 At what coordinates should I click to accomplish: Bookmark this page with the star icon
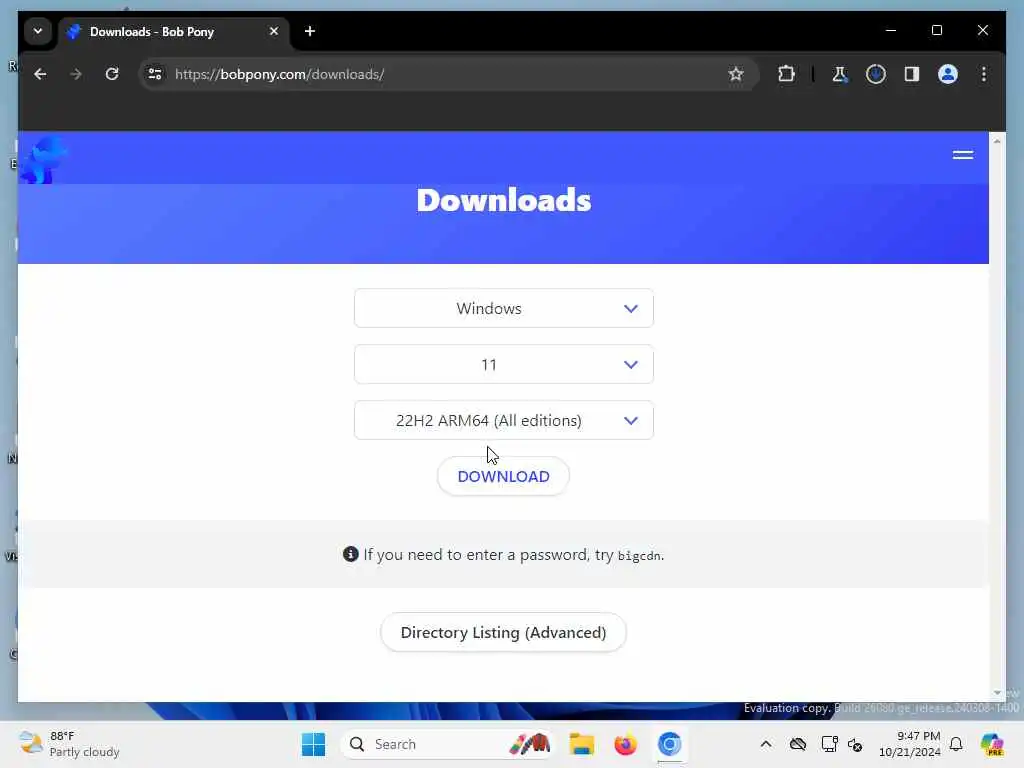736,74
